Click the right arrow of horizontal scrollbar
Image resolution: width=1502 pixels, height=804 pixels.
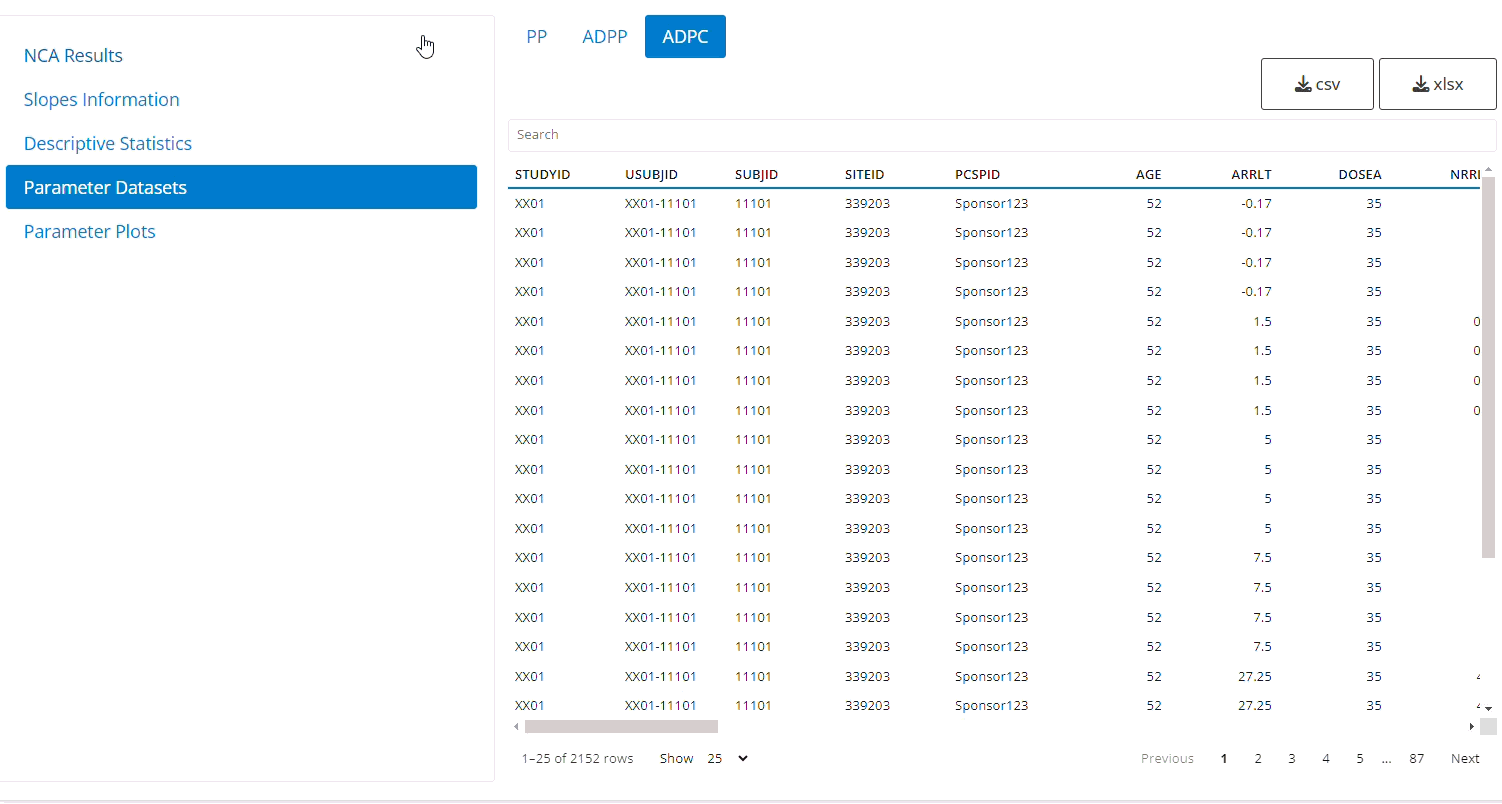[x=1470, y=727]
